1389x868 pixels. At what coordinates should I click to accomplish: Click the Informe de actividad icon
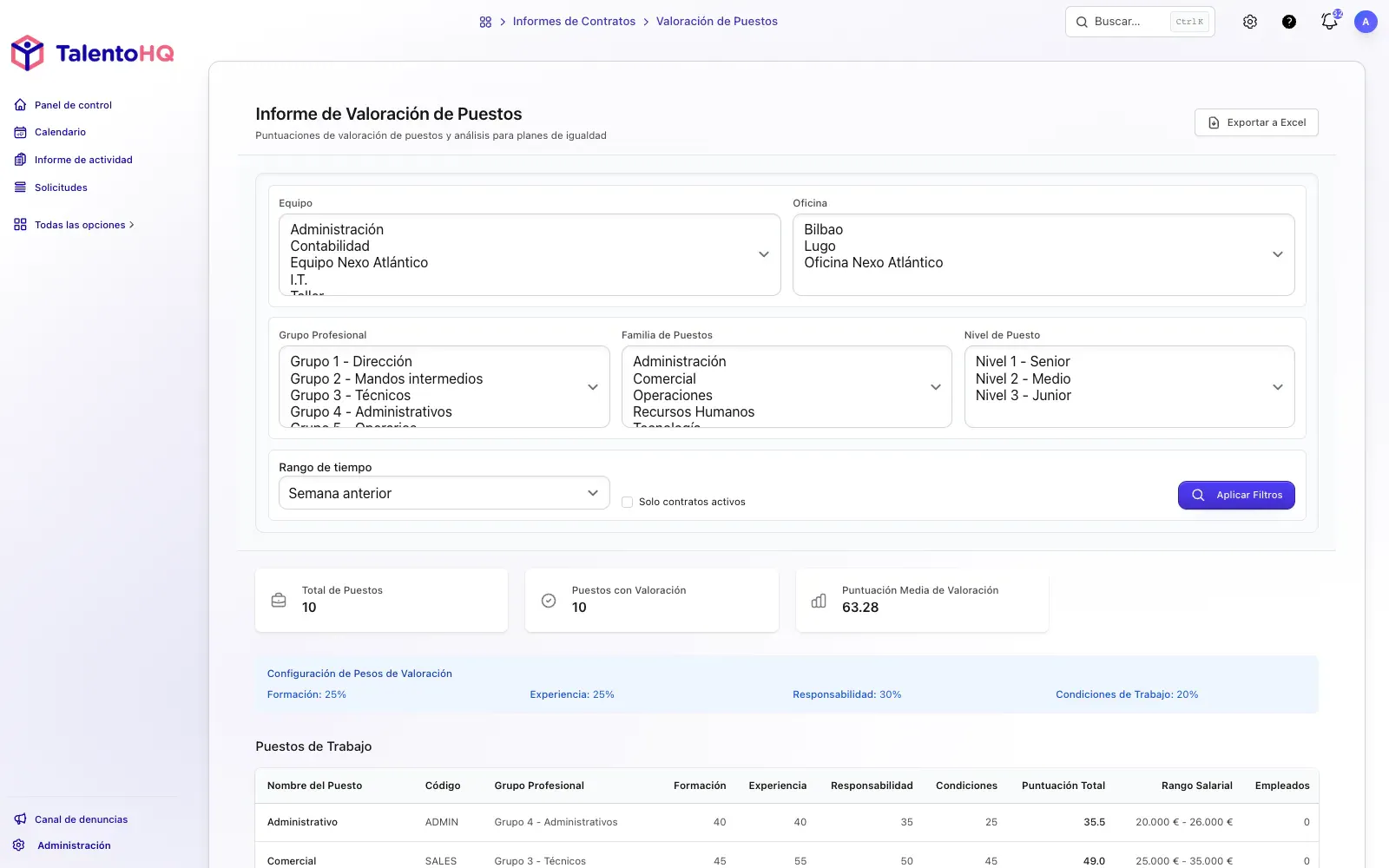20,160
